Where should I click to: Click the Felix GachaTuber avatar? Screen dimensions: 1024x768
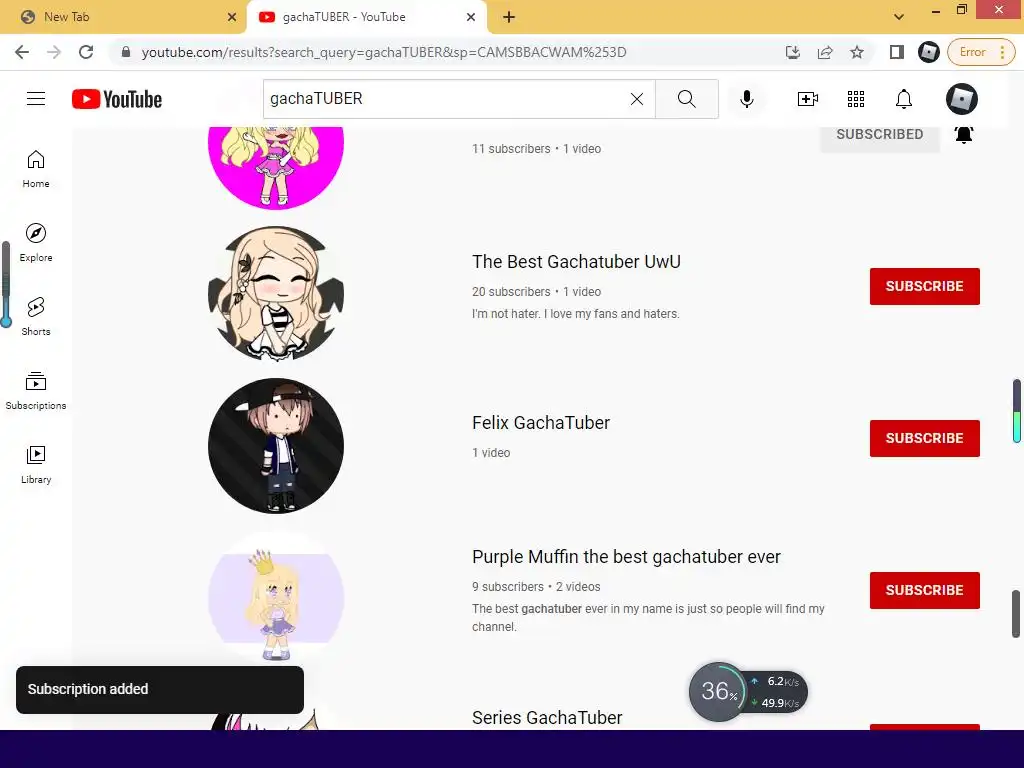click(276, 446)
